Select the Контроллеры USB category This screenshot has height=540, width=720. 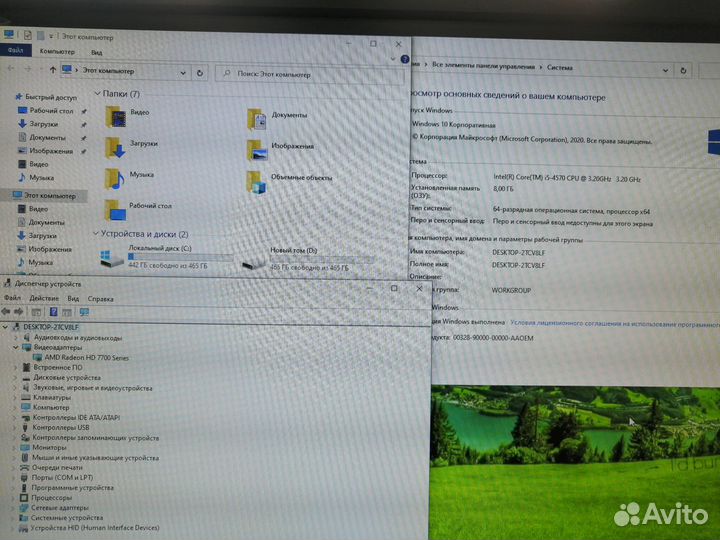[61, 428]
